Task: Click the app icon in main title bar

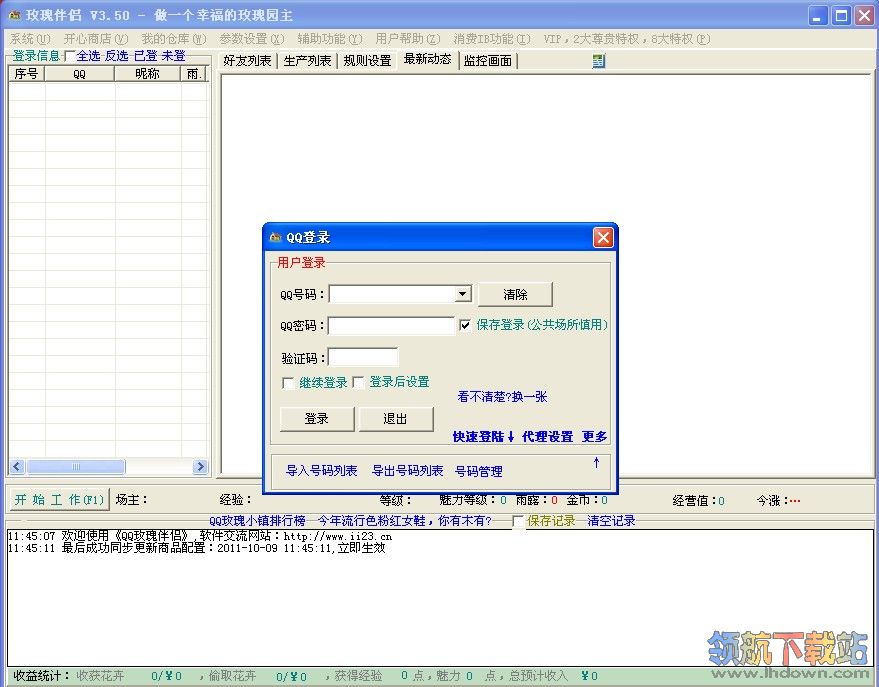Action: click(15, 15)
